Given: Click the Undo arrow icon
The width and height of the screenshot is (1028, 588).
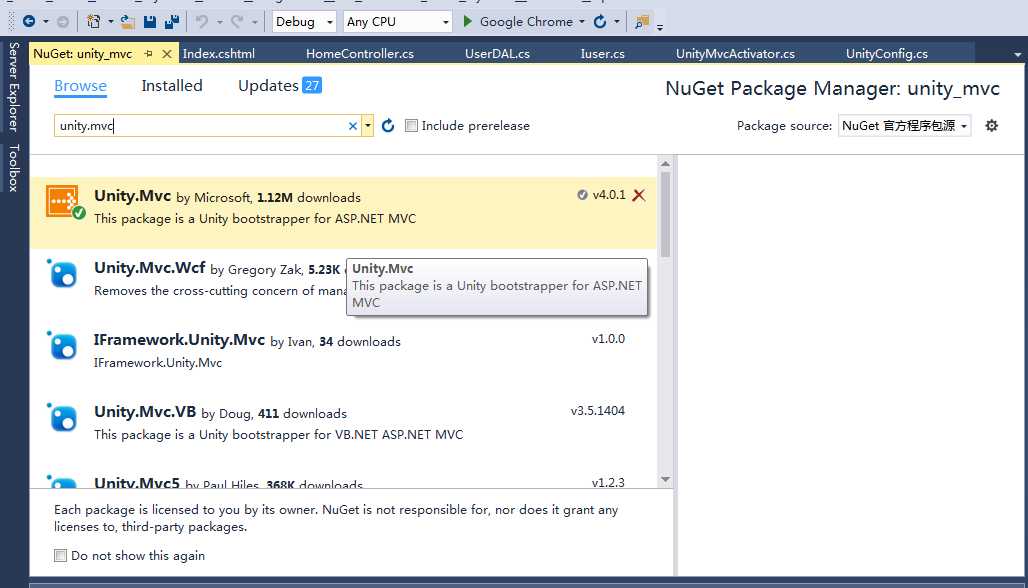Looking at the screenshot, I should click(202, 22).
